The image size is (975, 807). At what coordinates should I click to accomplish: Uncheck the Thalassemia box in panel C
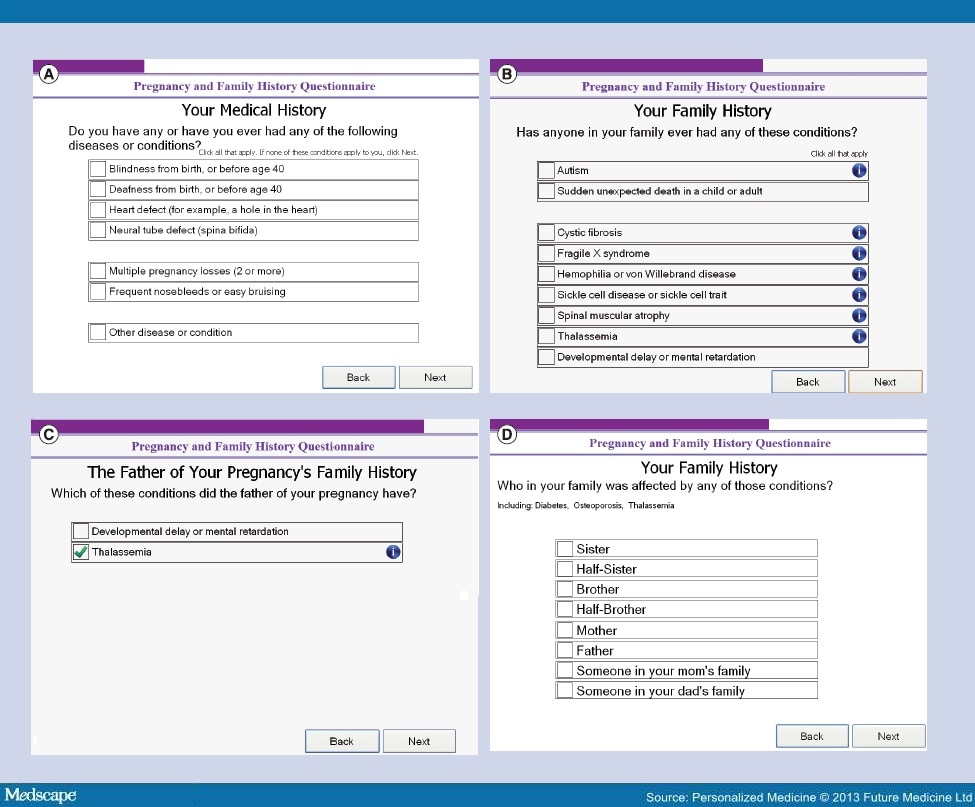(x=80, y=551)
